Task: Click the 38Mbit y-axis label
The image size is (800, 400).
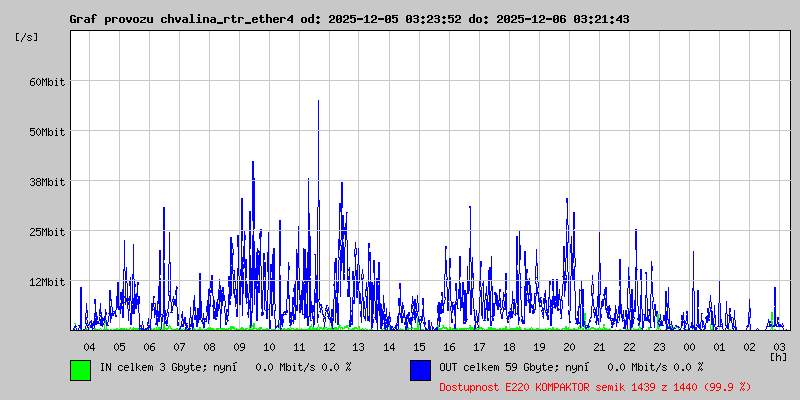Action: click(x=46, y=181)
